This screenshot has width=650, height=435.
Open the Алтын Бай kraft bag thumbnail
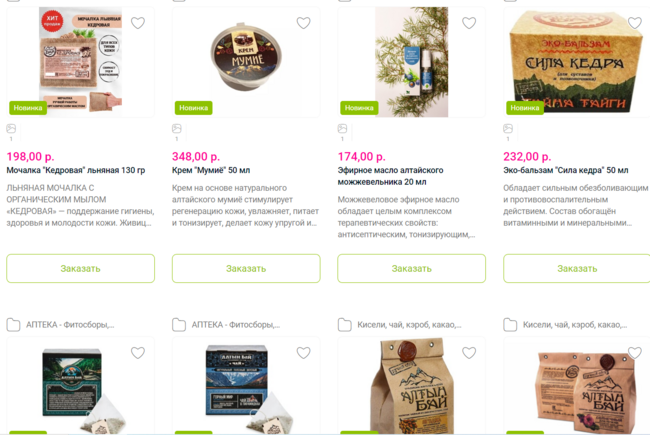click(x=412, y=386)
